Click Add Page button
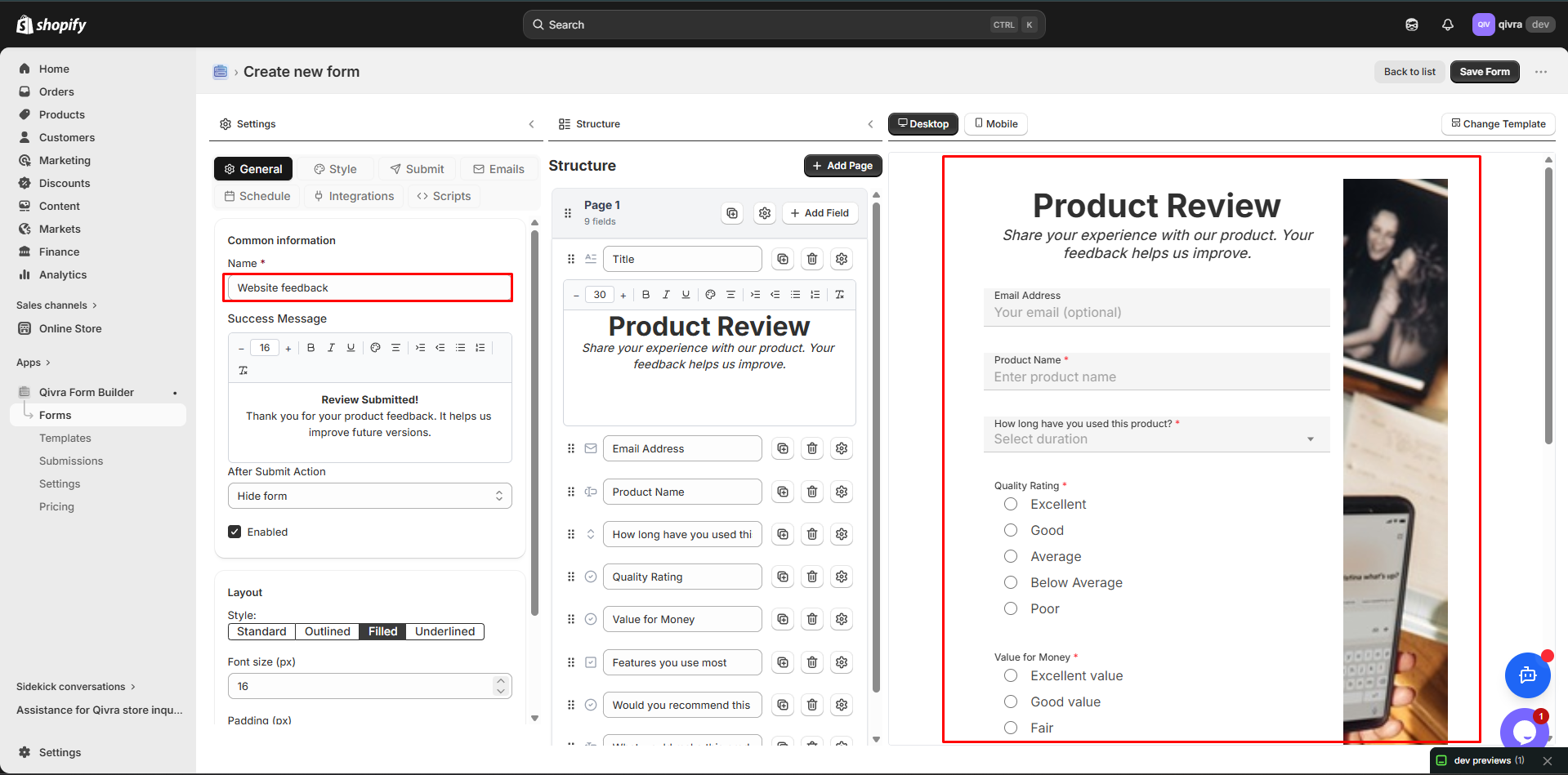 click(x=842, y=166)
